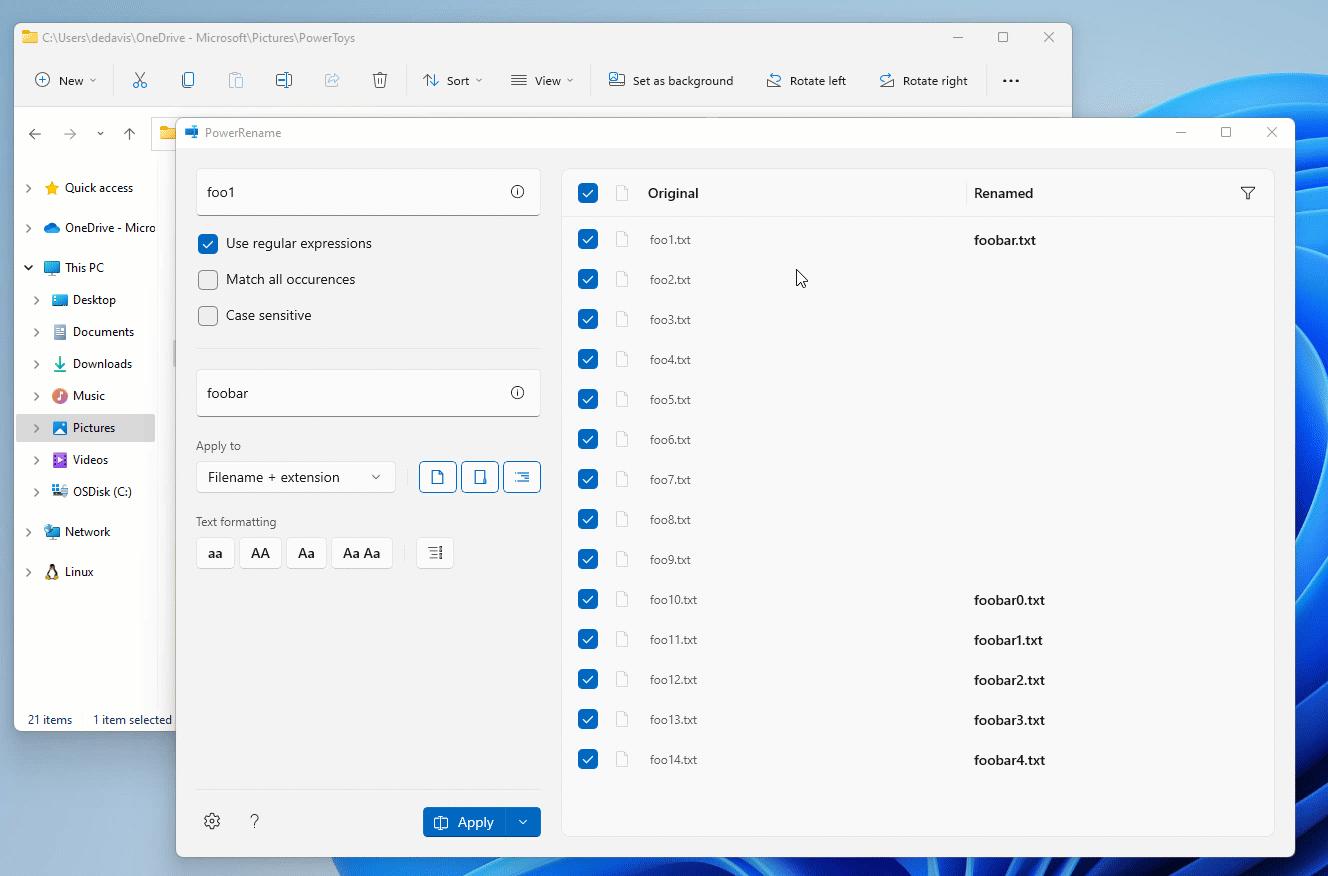Viewport: 1328px width, 876px height.
Task: Click the help question mark icon
Action: tap(254, 821)
